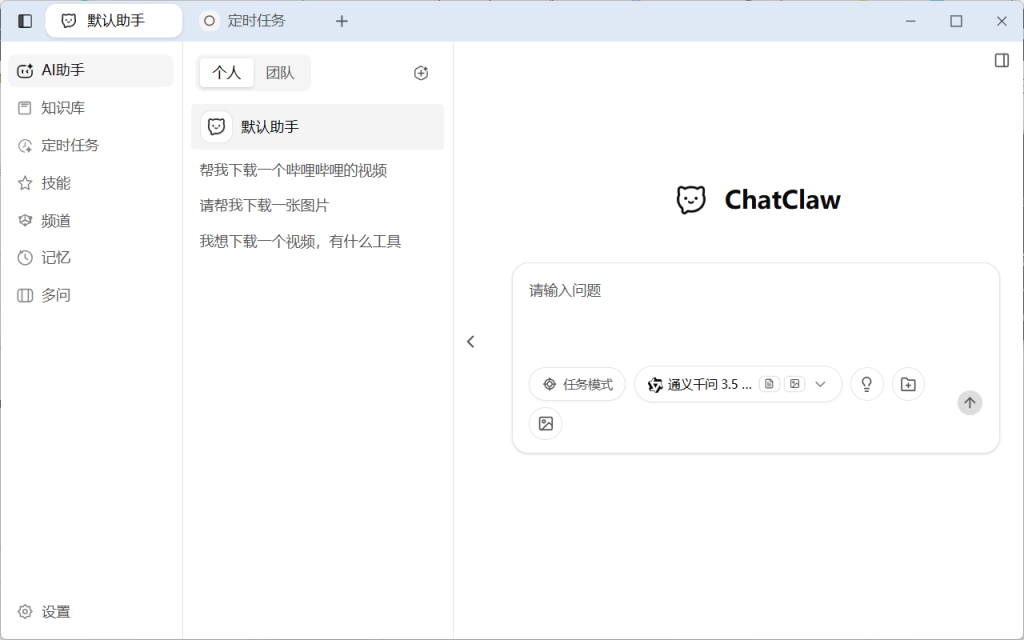Select the 默认助手 assistant entry
This screenshot has width=1024, height=640.
coord(317,127)
